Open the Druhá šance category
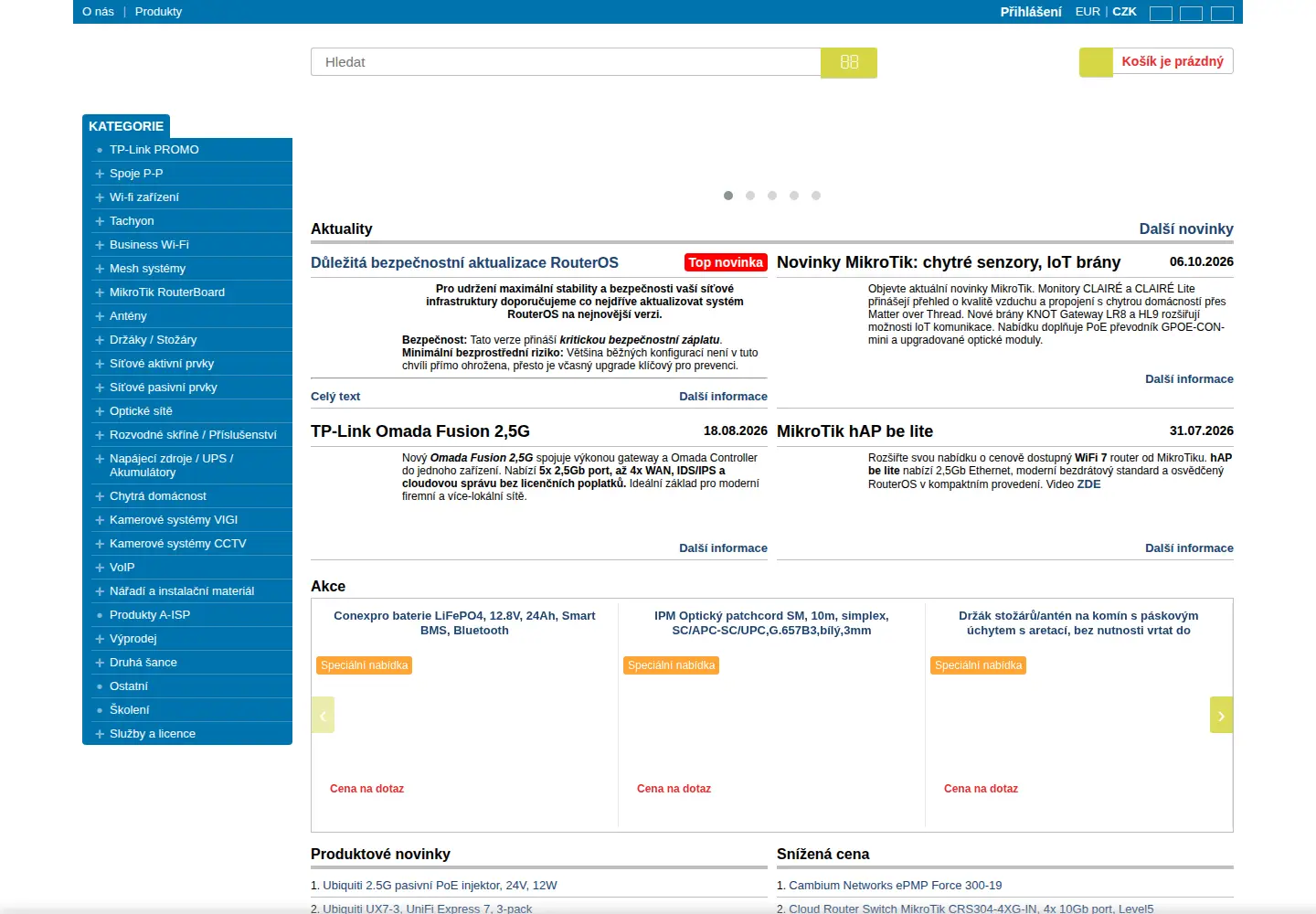Screen dimensions: 1316x914 pyautogui.click(x=143, y=663)
